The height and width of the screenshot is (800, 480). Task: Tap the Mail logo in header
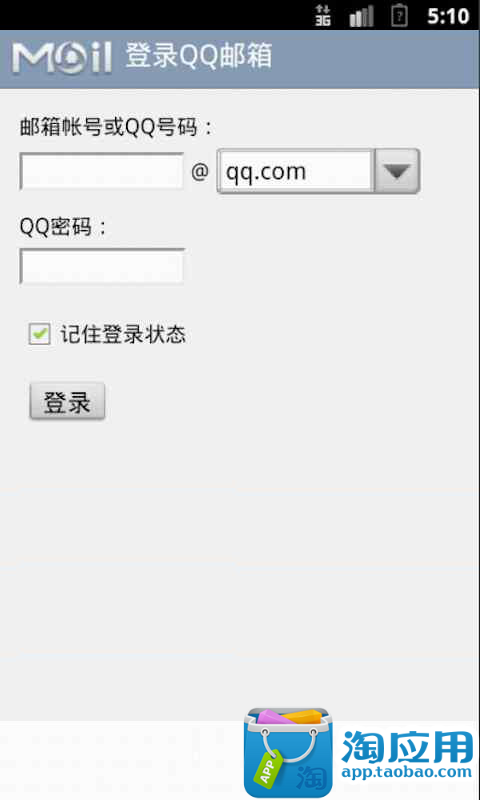[x=62, y=59]
